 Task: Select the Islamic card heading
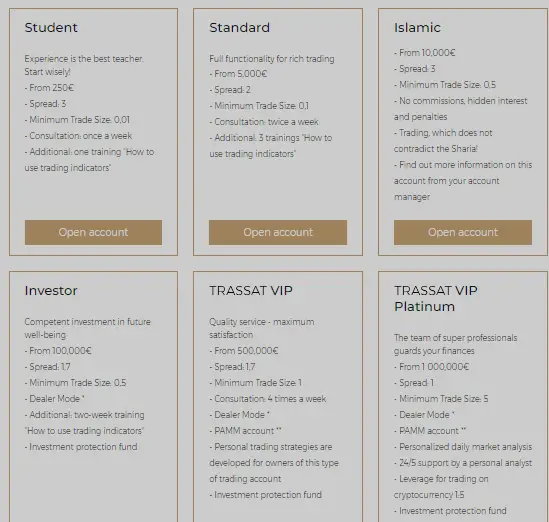point(417,28)
